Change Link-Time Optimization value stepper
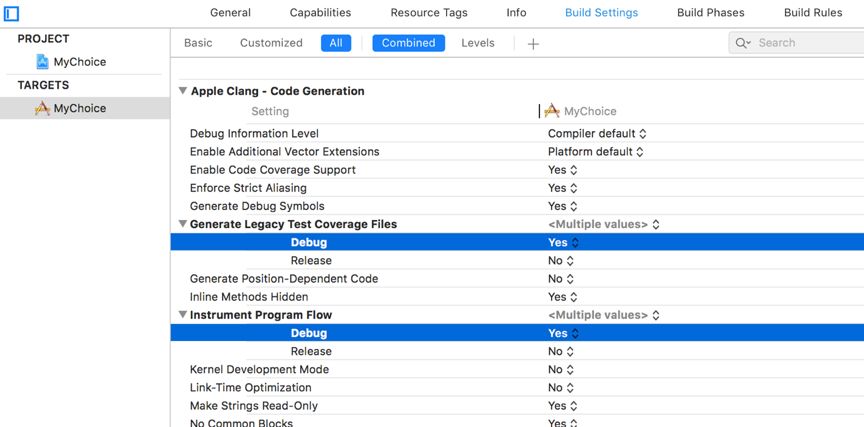The height and width of the screenshot is (427, 864). click(x=570, y=388)
